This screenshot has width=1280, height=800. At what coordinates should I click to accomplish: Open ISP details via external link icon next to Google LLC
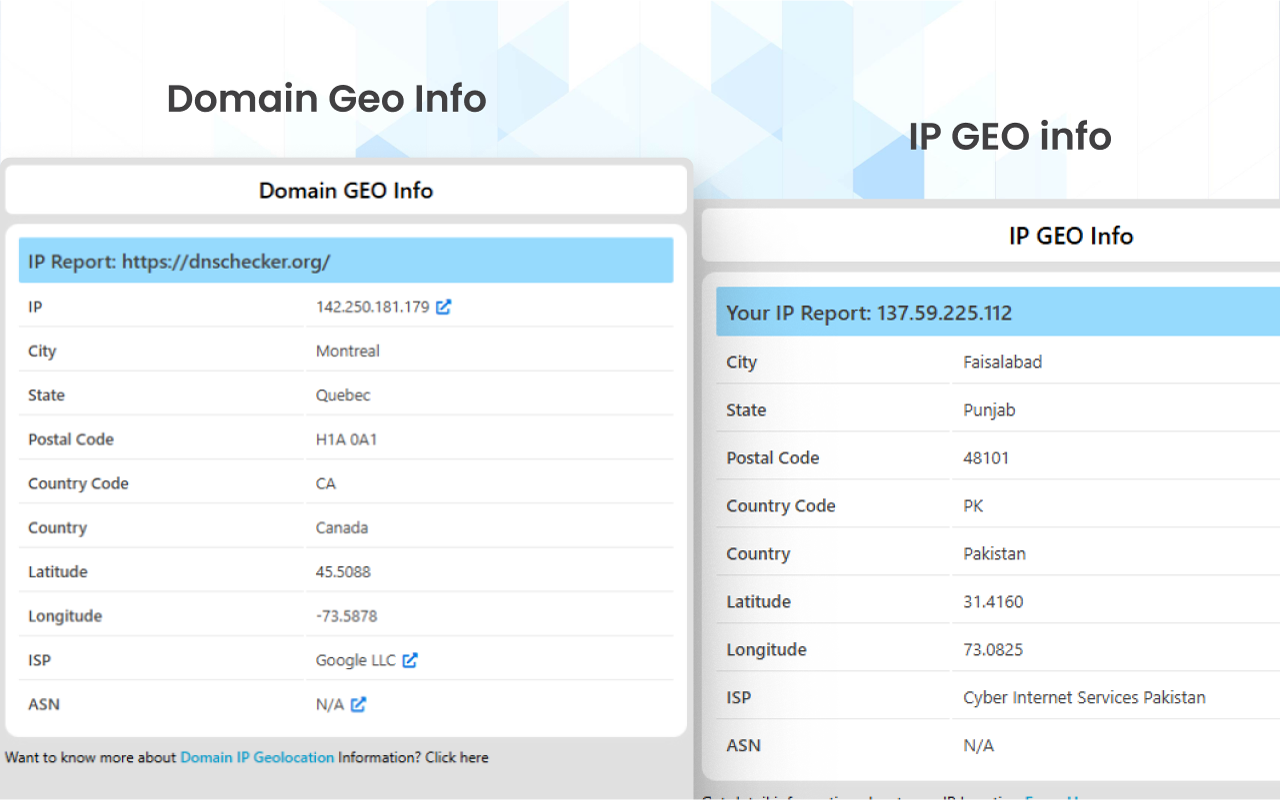coord(413,660)
